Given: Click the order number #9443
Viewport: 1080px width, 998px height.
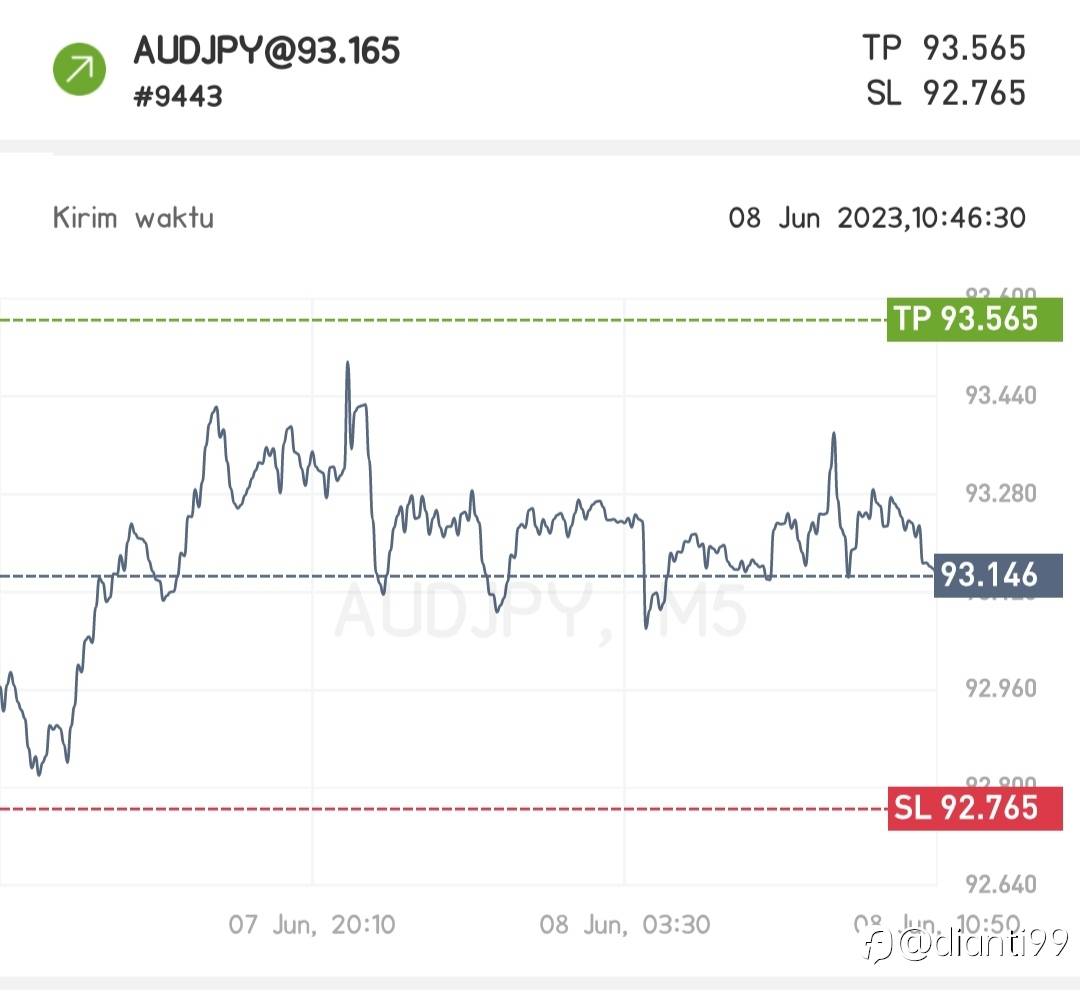Looking at the screenshot, I should pos(178,97).
